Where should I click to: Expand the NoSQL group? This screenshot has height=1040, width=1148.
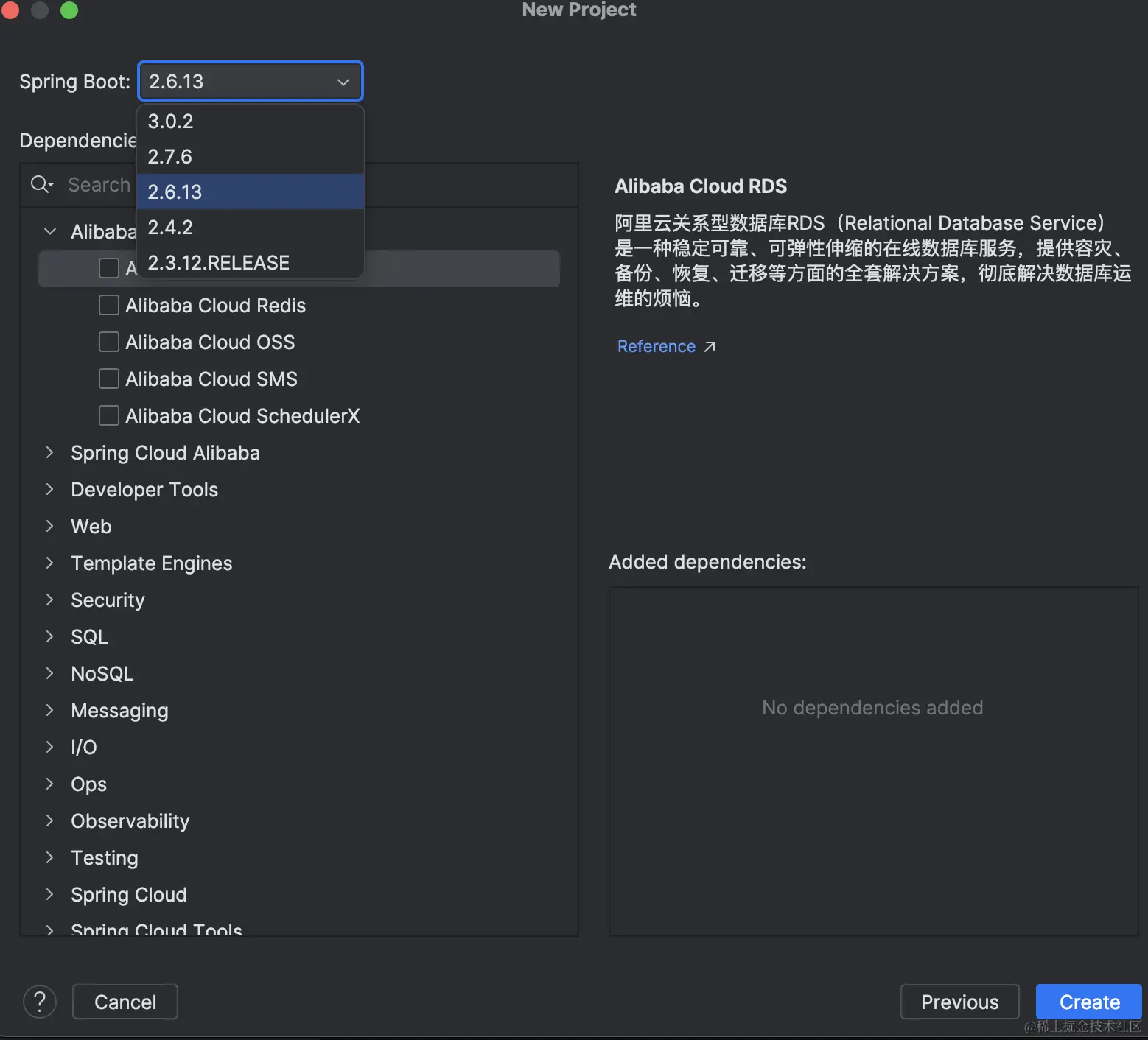(x=50, y=673)
